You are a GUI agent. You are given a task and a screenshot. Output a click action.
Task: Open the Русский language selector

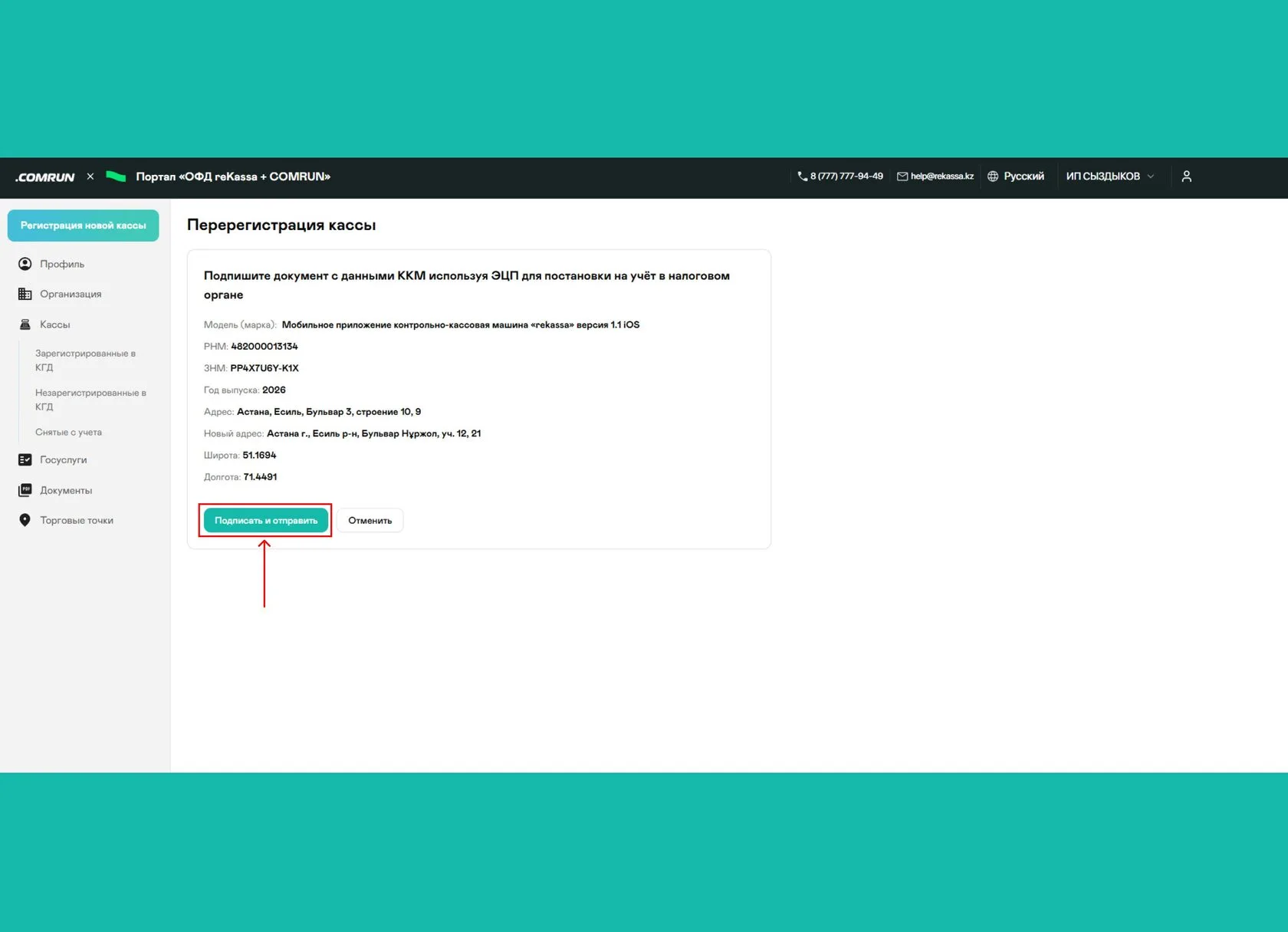point(1016,176)
